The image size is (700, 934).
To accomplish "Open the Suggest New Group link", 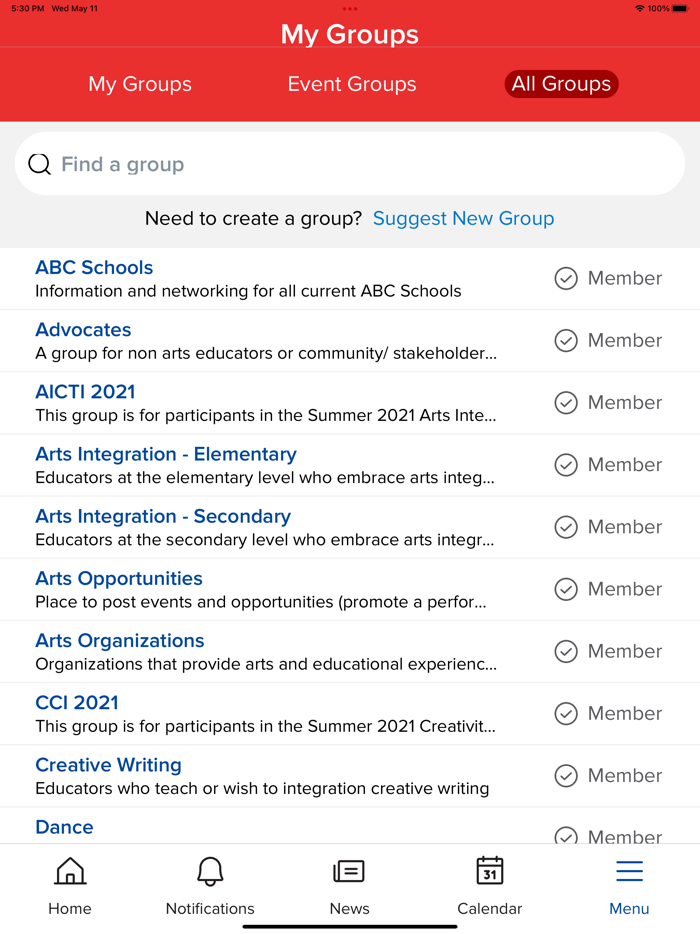I will pyautogui.click(x=463, y=218).
